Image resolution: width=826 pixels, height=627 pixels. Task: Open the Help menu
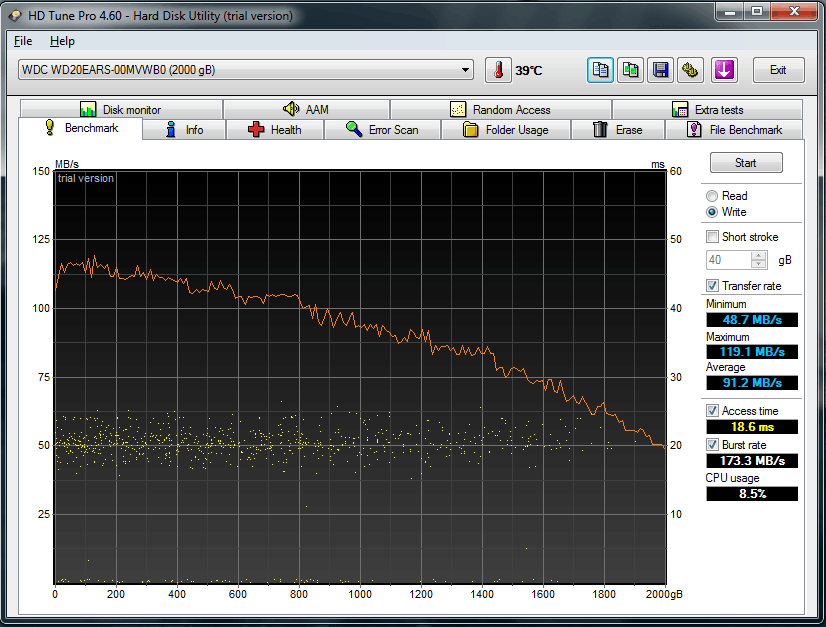tap(62, 41)
